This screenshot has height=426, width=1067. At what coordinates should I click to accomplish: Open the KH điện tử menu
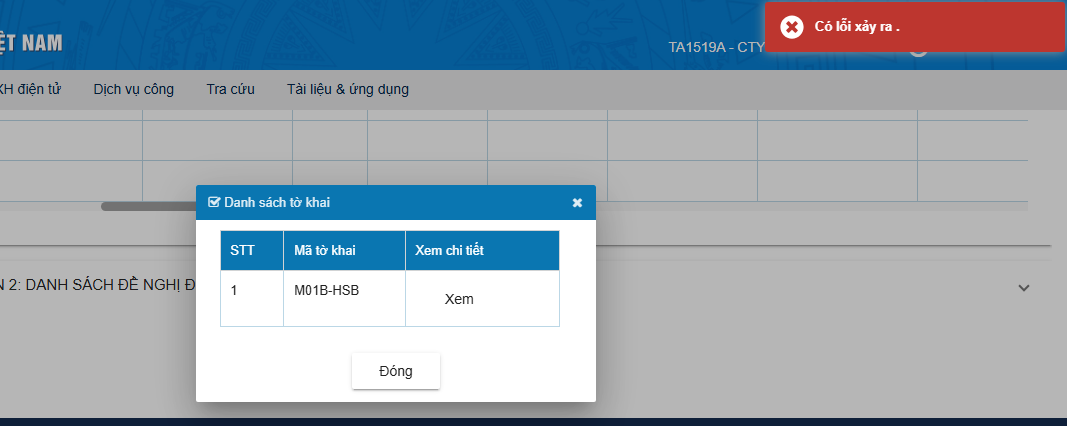click(30, 89)
